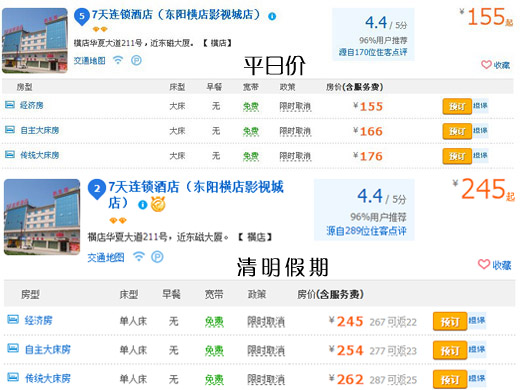Image resolution: width=520 pixels, height=390 pixels.
Task: Book the 自主大床房 priced at ¥166
Action: pyautogui.click(x=457, y=131)
